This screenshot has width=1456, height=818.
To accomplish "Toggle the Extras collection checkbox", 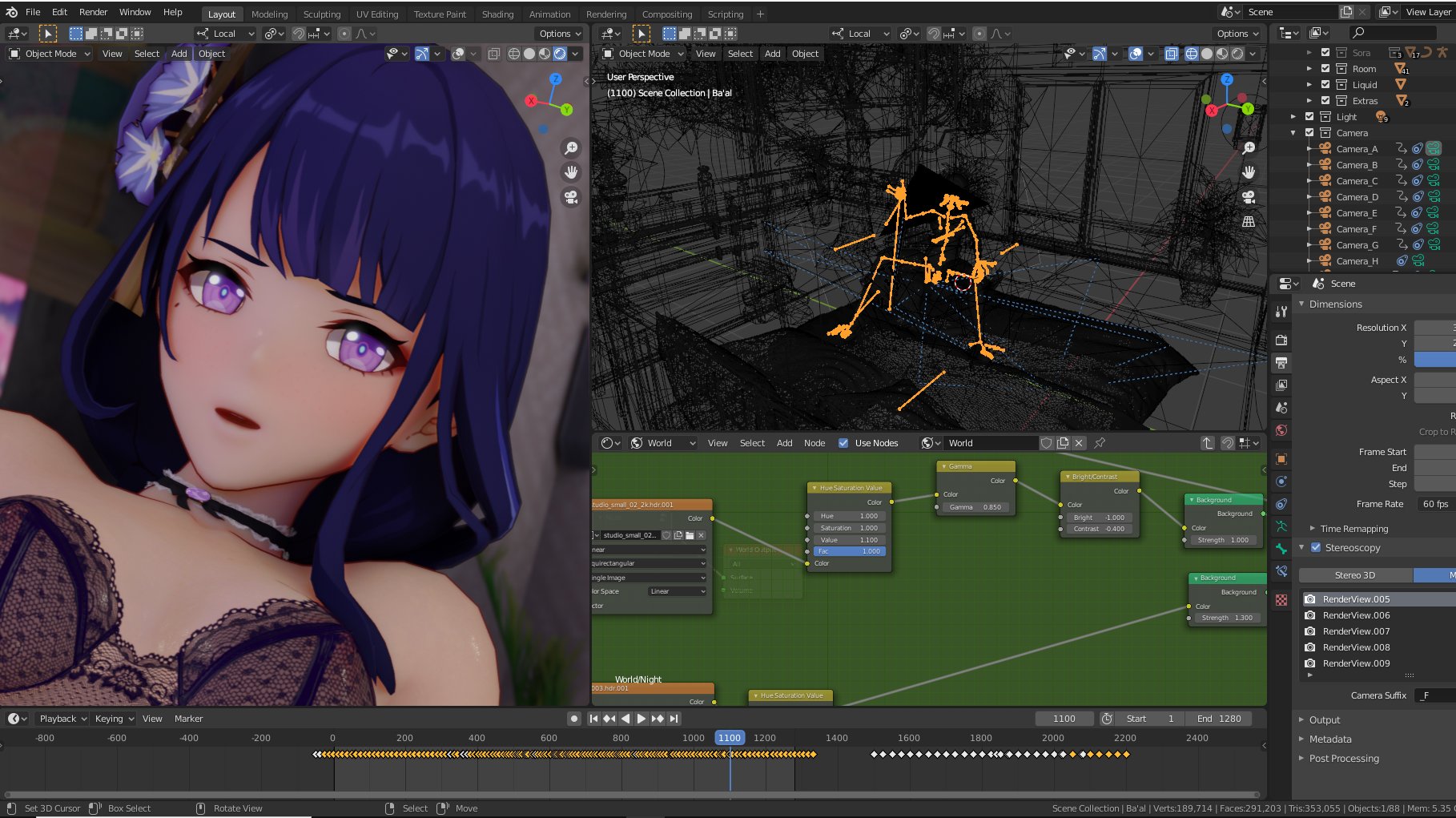I will pos(1325,101).
